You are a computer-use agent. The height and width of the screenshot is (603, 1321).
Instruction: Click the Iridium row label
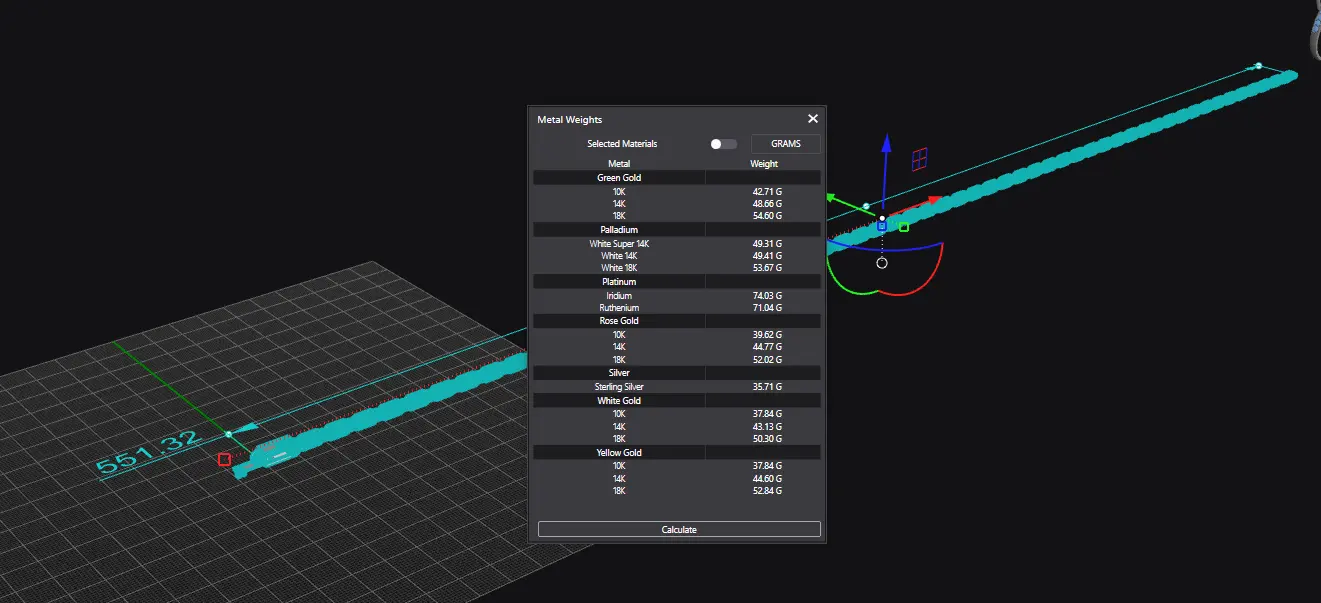619,296
